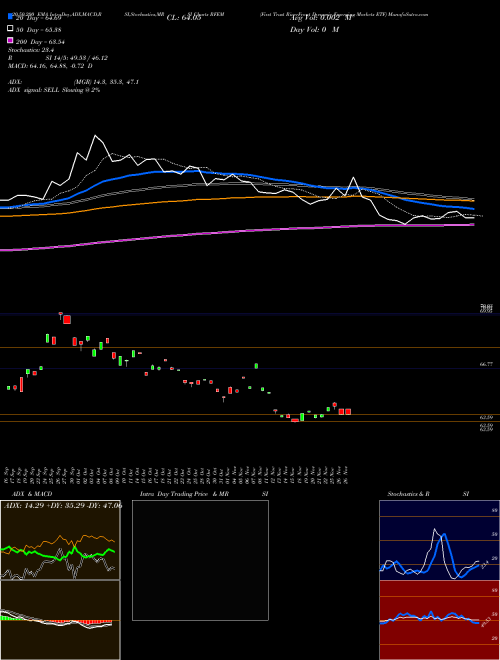Click the magenta 200 Day legend swatch
The width and height of the screenshot is (500, 660).
tap(10, 40)
